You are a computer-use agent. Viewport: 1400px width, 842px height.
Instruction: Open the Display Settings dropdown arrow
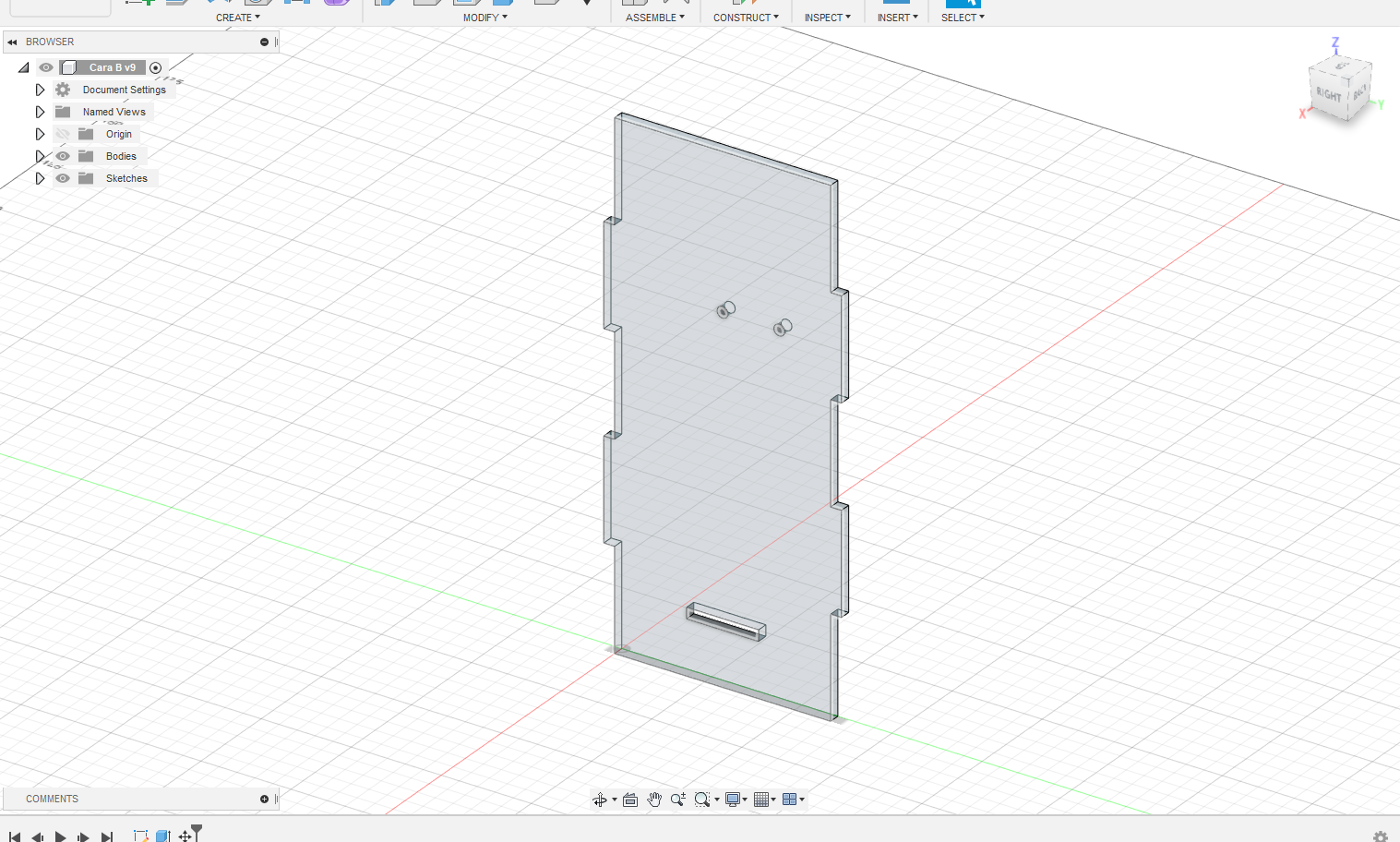click(745, 800)
